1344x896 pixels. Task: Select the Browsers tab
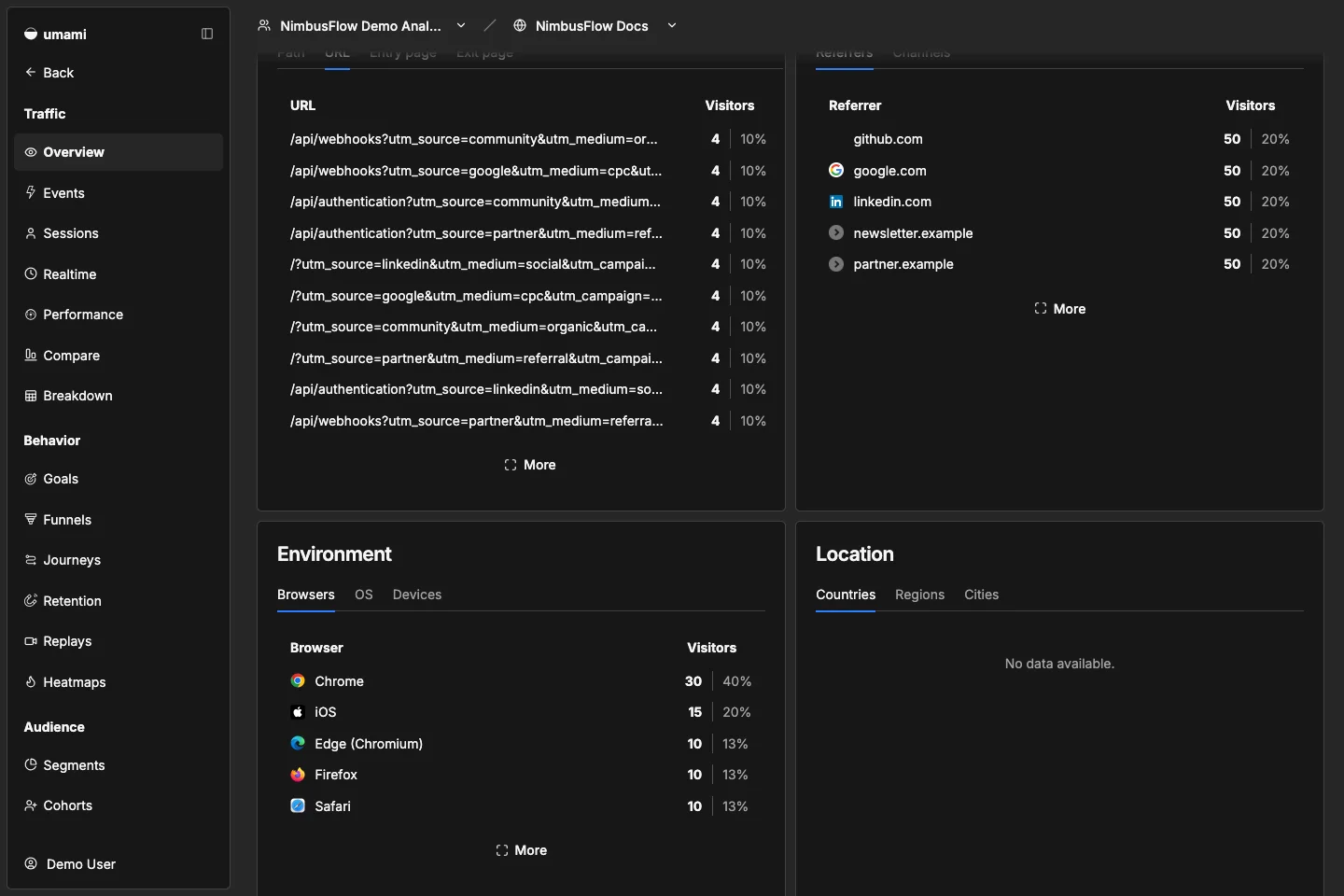coord(306,595)
